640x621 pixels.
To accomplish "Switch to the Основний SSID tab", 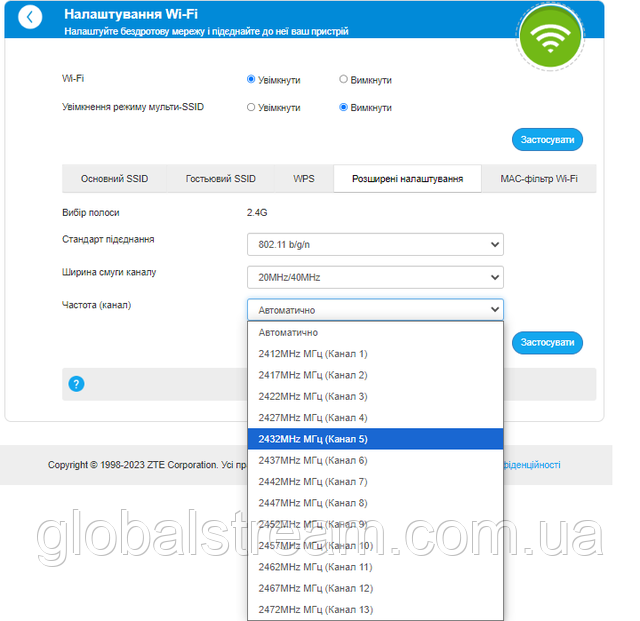I will [114, 179].
